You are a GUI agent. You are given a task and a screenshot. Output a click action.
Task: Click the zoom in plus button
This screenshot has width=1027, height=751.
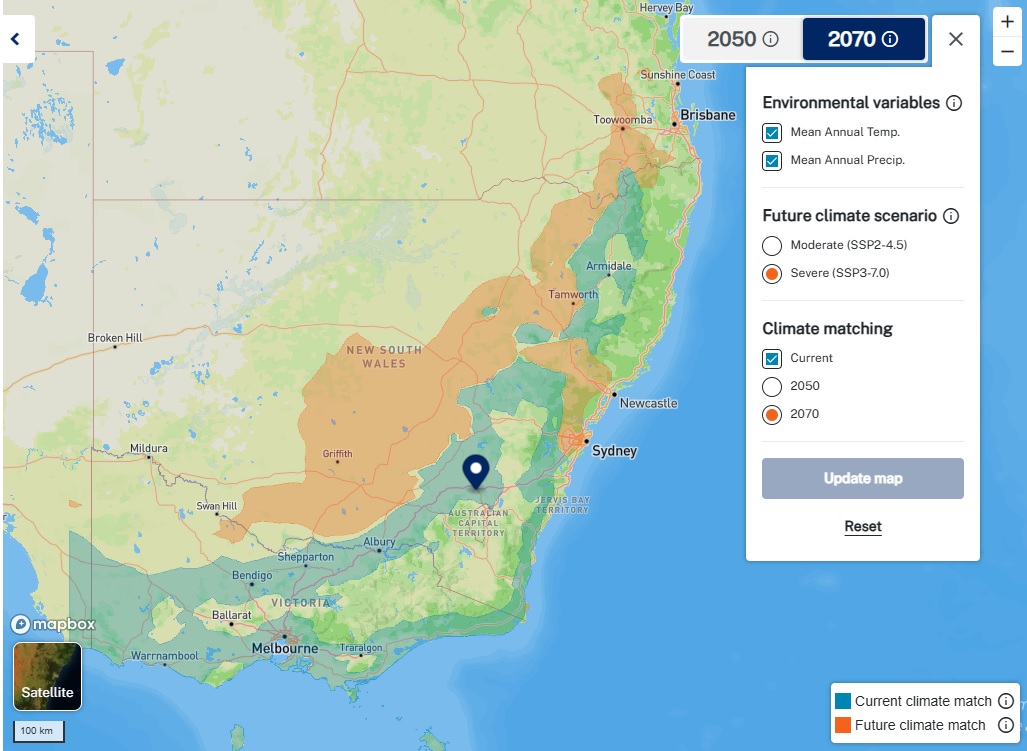[x=1007, y=22]
